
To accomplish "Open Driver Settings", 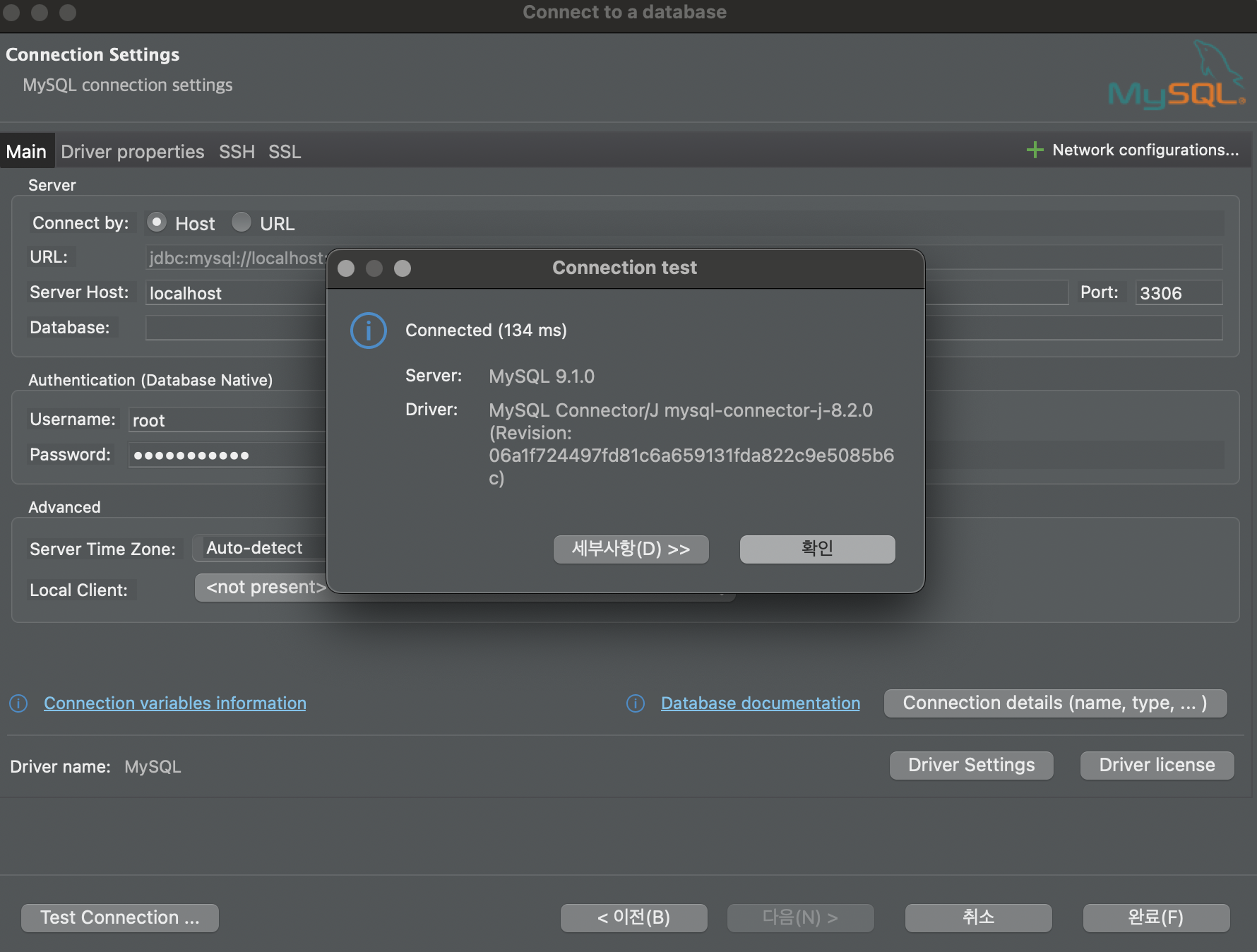I will coord(972,765).
